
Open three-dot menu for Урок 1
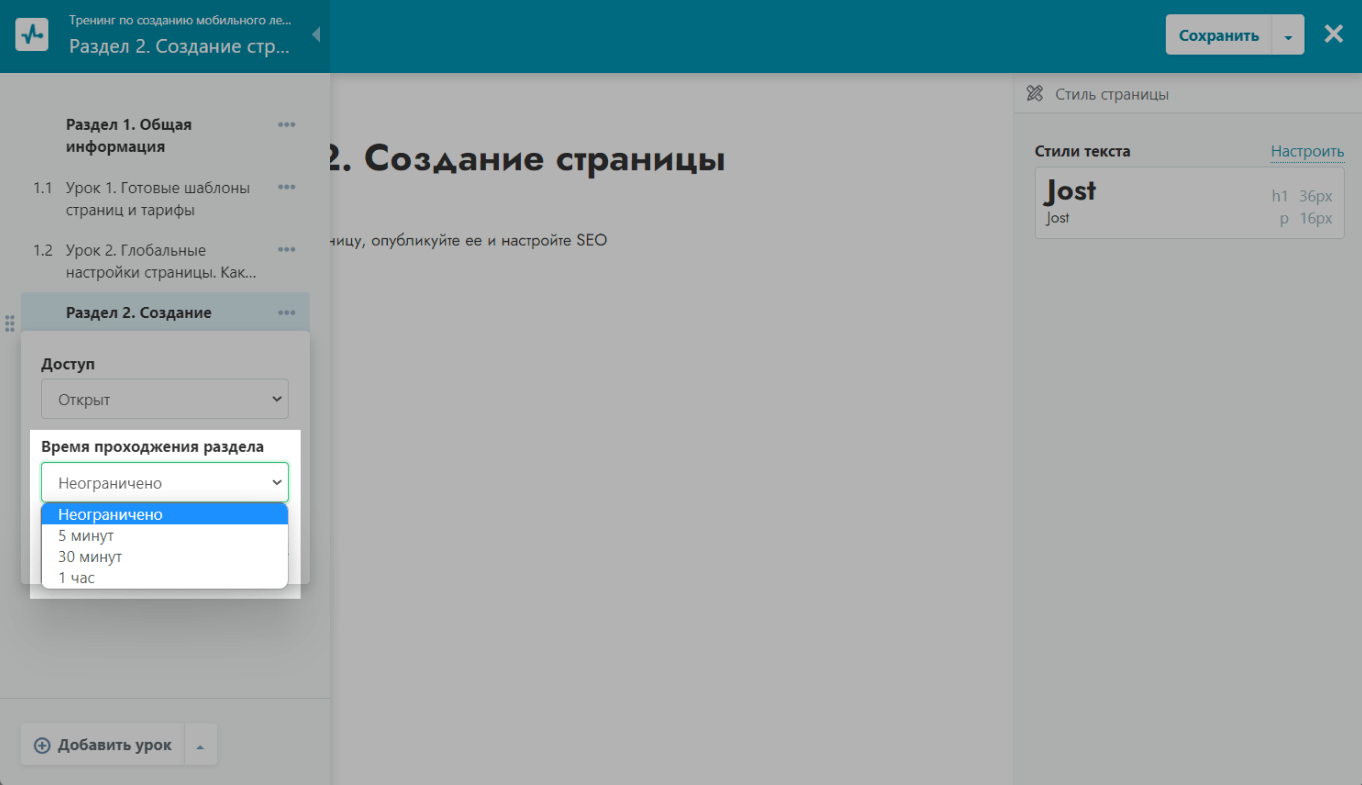click(287, 188)
